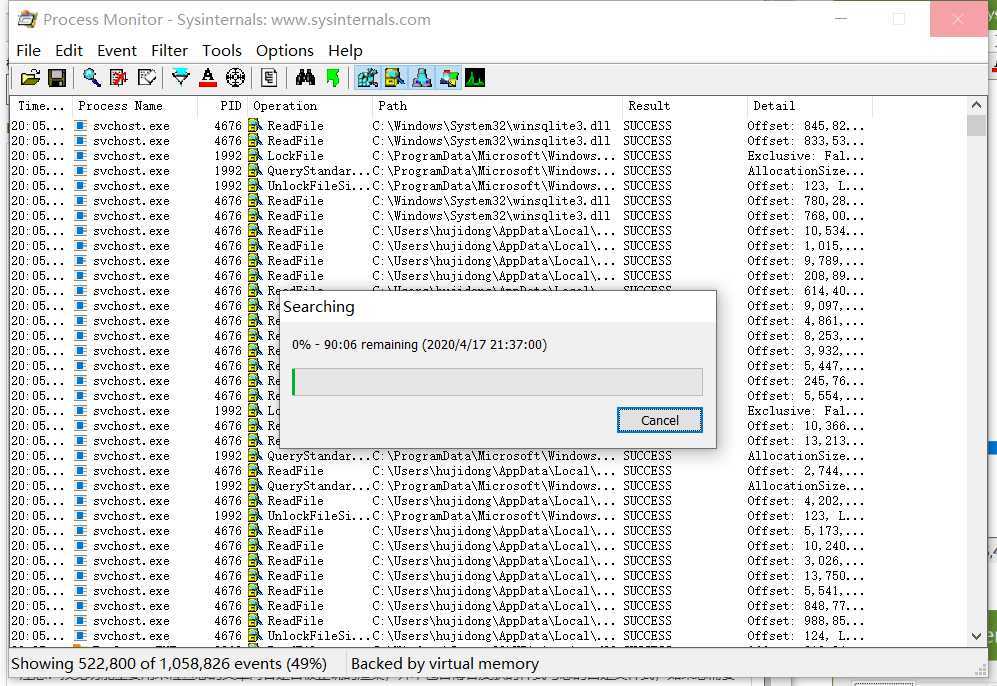Click the file icon on the 'Offset: 3,026' row

coord(255,561)
